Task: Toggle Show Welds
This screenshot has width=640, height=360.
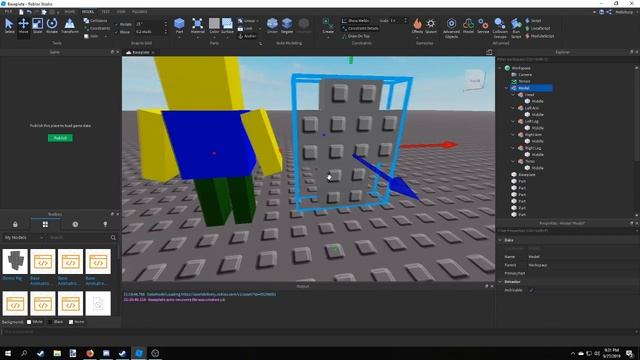Action: tap(356, 20)
